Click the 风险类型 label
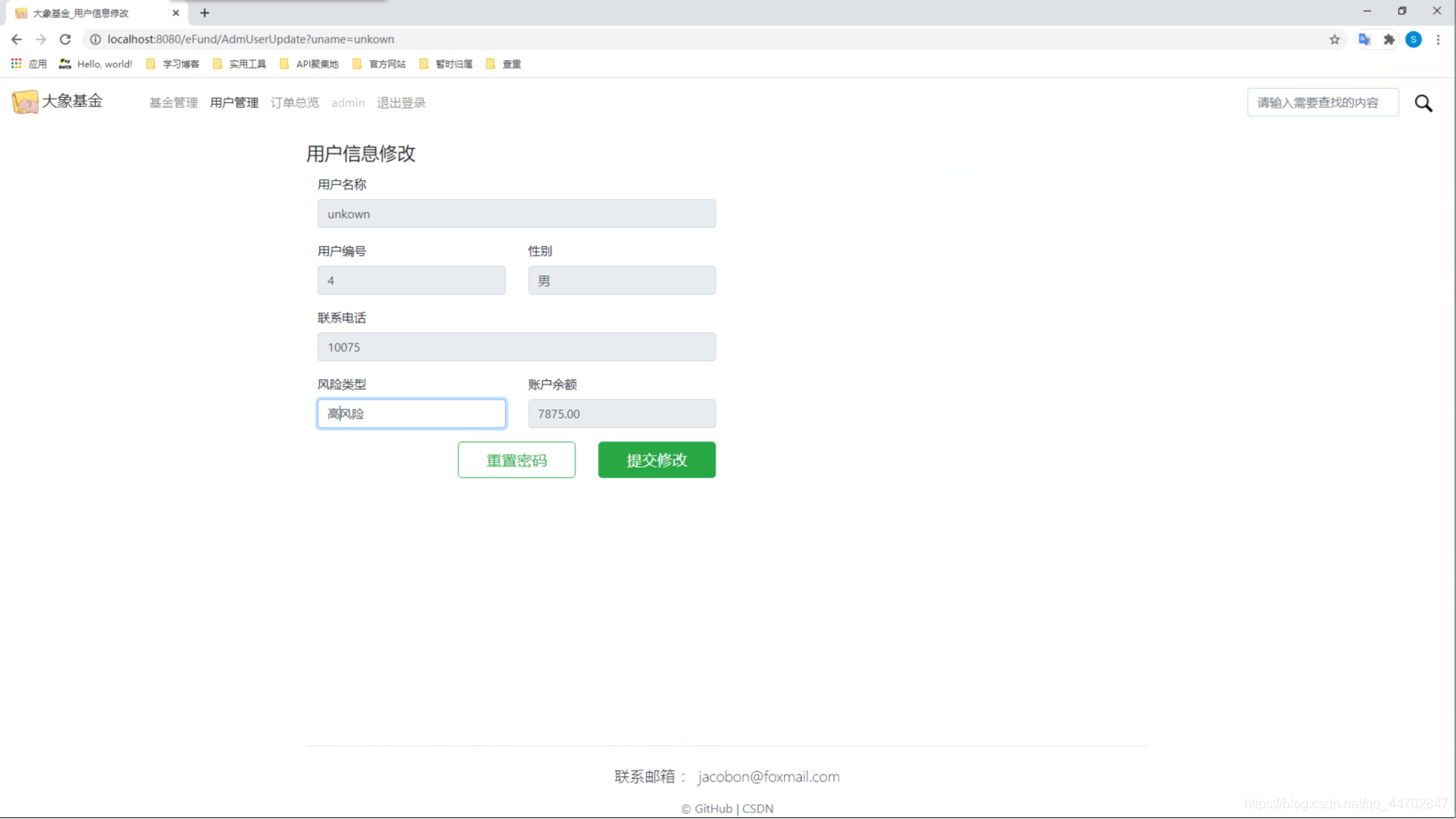 [342, 384]
